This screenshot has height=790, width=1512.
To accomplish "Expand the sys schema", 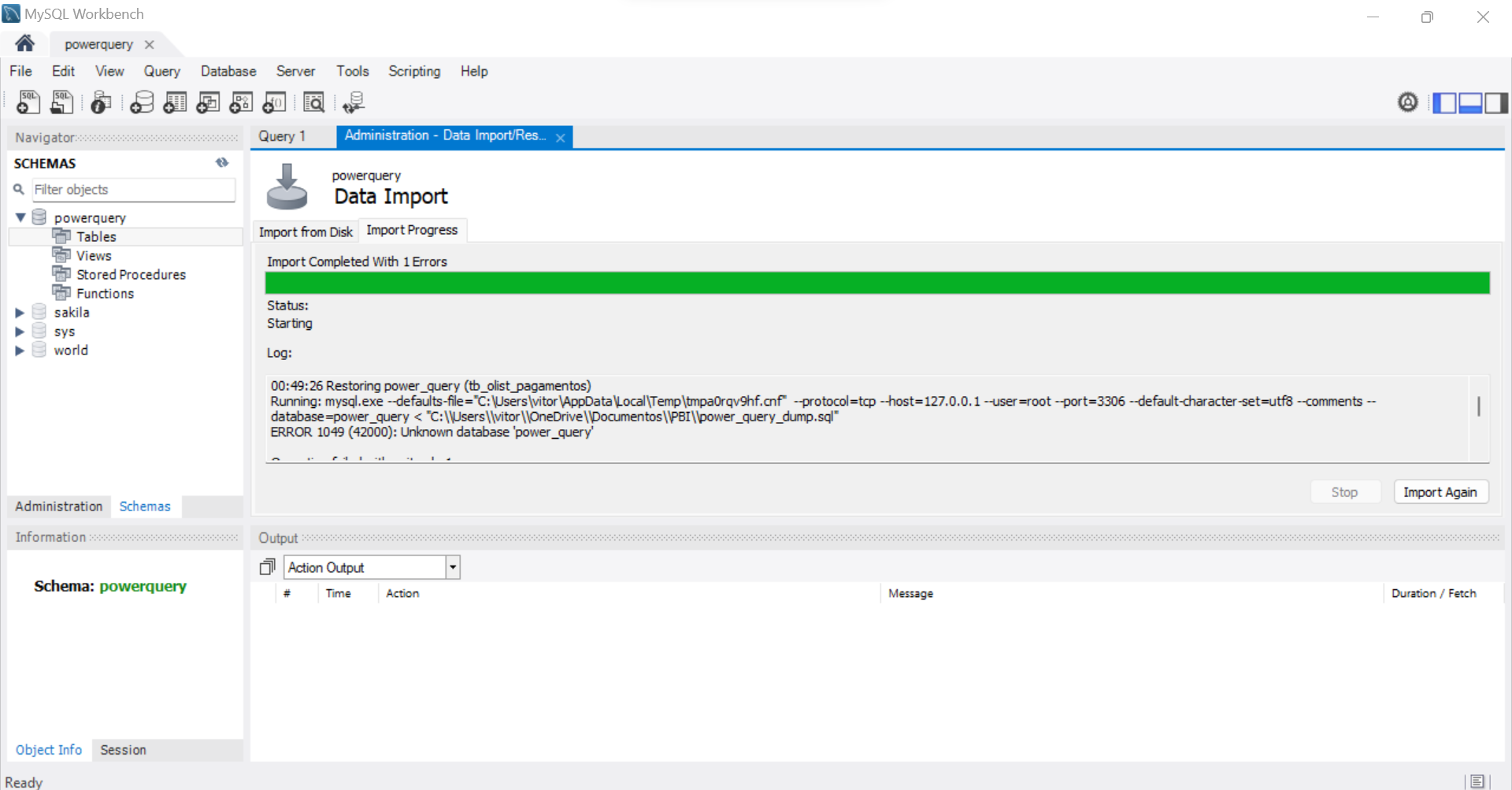I will [x=20, y=332].
